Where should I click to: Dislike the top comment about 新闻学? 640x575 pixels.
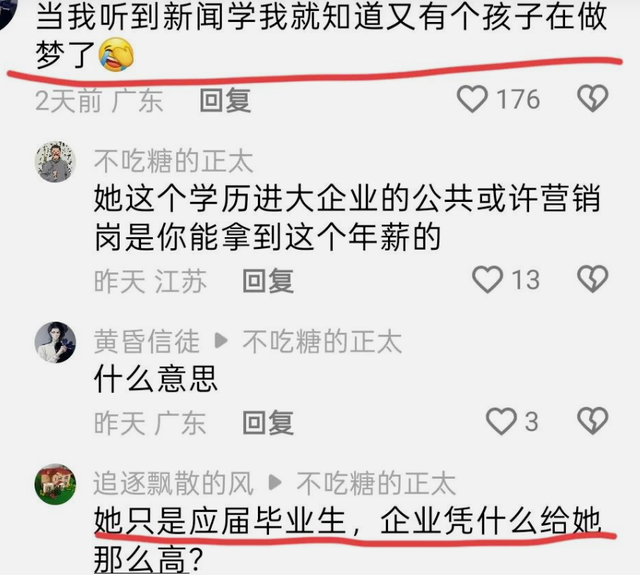tap(592, 98)
